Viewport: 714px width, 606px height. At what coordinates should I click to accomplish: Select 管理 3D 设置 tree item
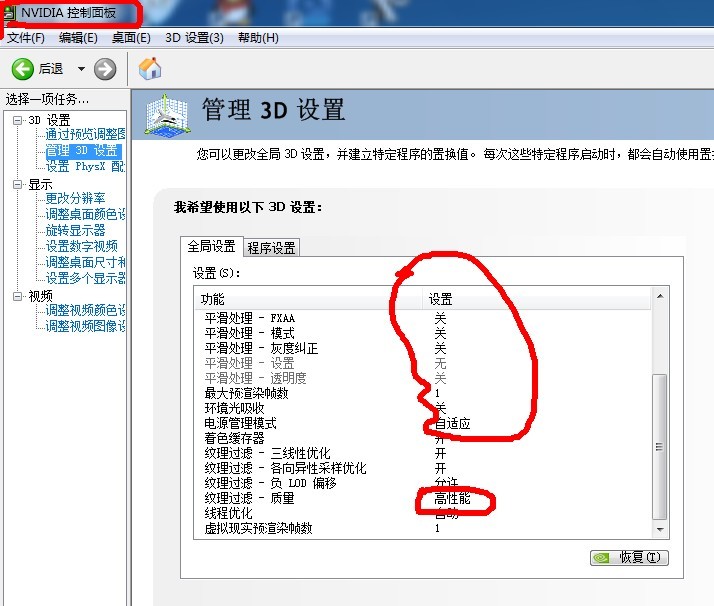tap(83, 150)
